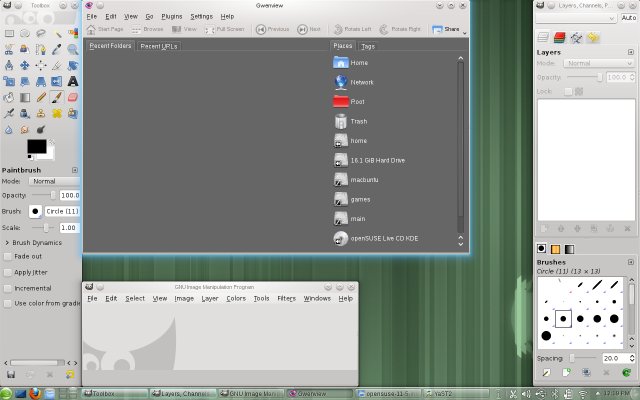Click the Full Screen button
640x400 pixels.
[223, 29]
